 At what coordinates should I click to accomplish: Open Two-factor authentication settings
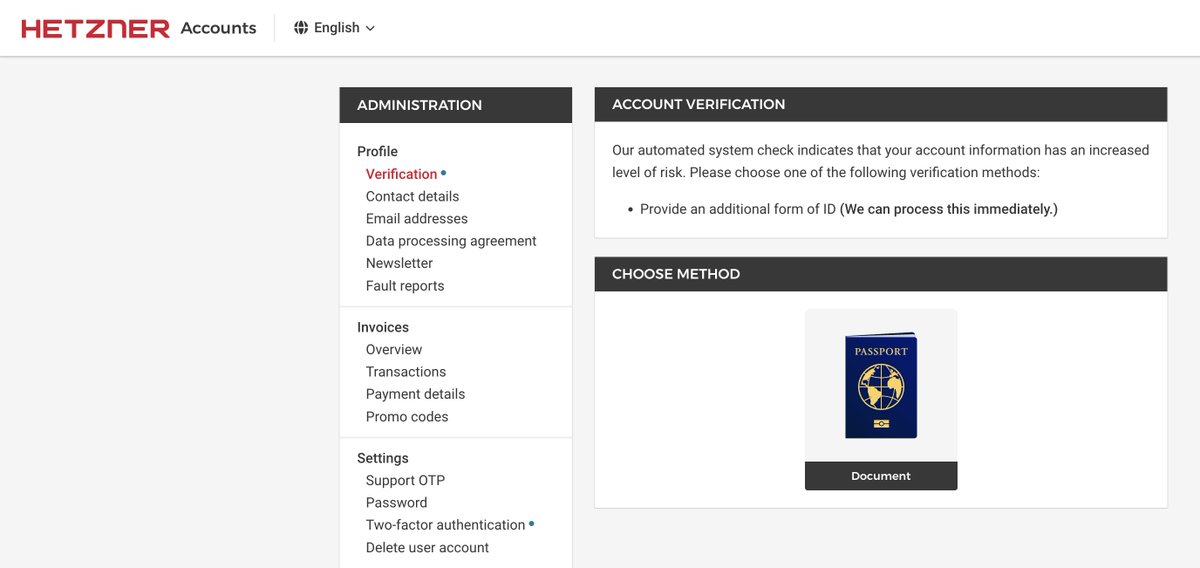point(445,525)
